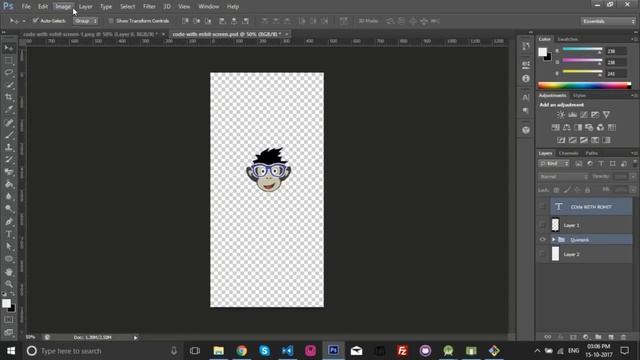Click the Layer 1 thumbnail

point(555,225)
